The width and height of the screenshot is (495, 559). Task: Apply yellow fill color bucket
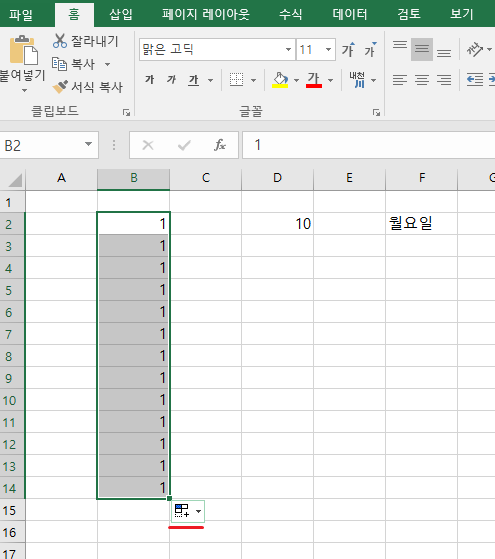point(280,80)
